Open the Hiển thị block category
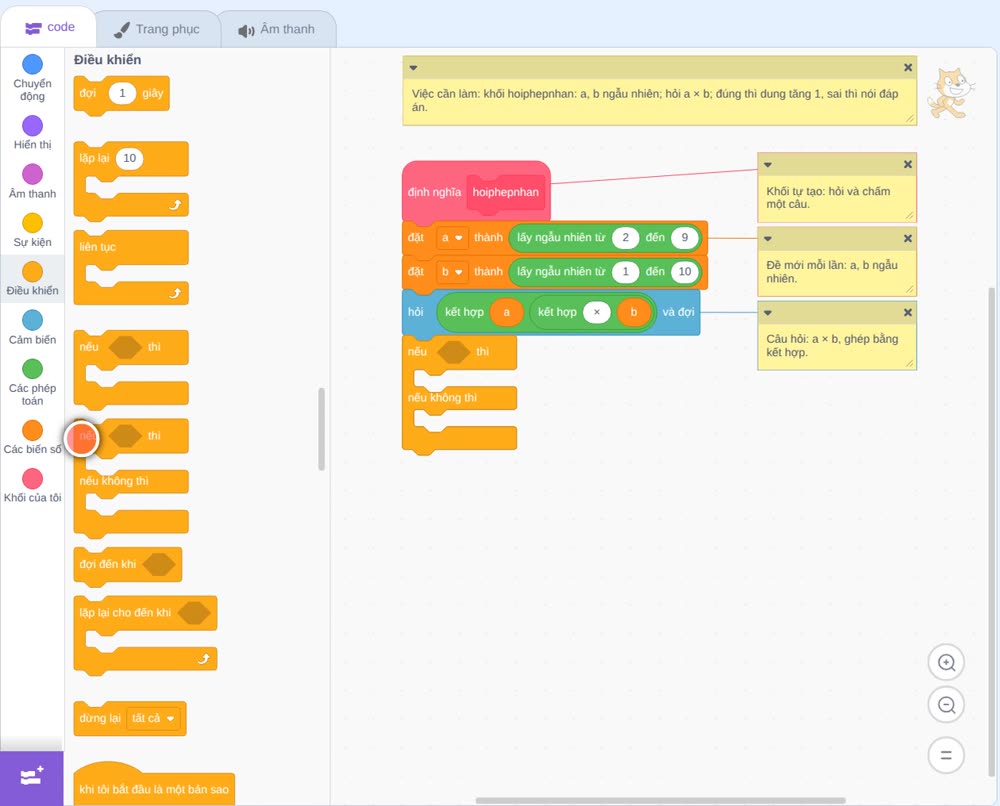 33,133
